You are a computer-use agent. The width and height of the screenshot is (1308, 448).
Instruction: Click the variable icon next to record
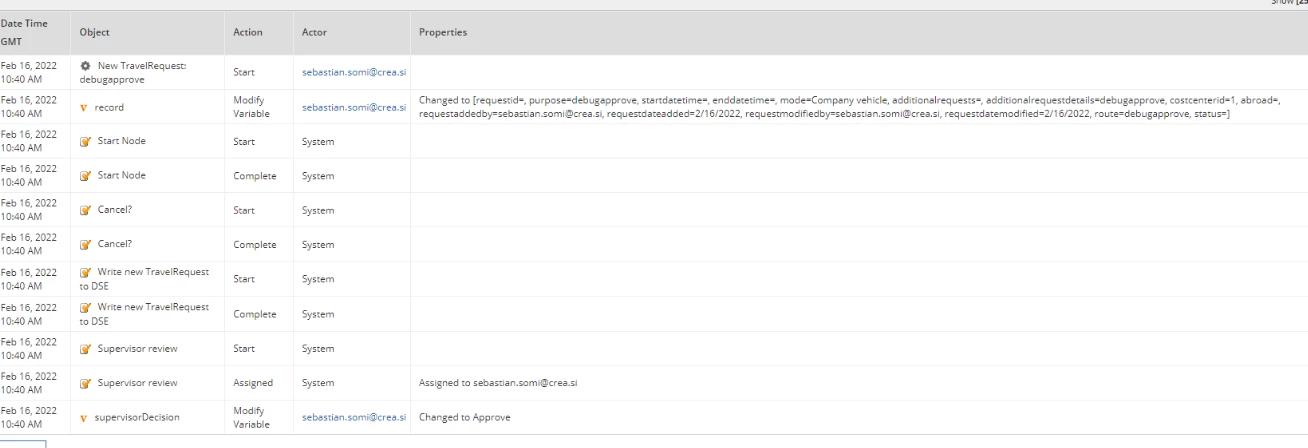tap(85, 107)
